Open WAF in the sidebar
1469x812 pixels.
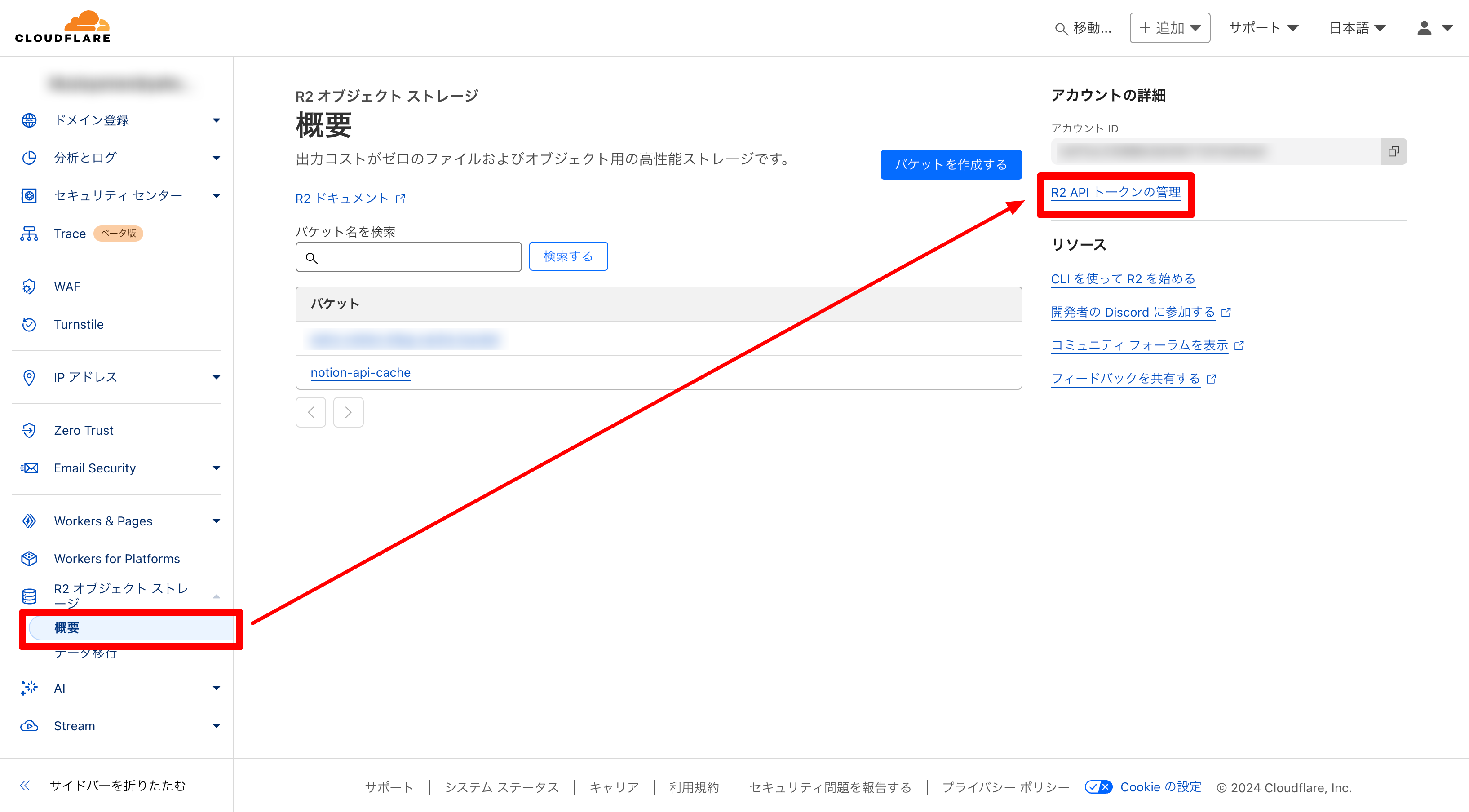coord(67,287)
